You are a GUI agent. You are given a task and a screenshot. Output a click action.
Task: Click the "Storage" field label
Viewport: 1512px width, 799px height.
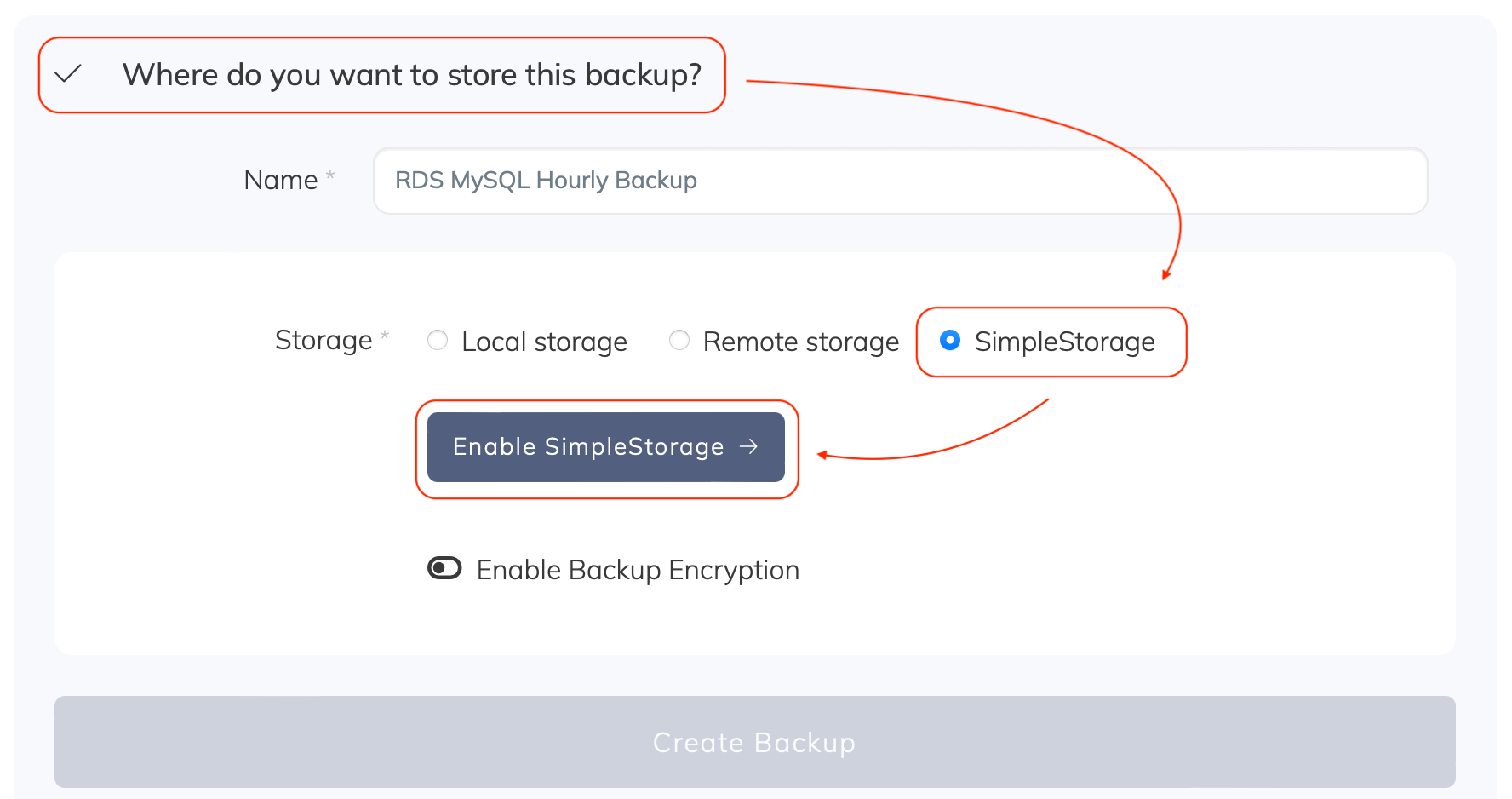click(x=324, y=340)
